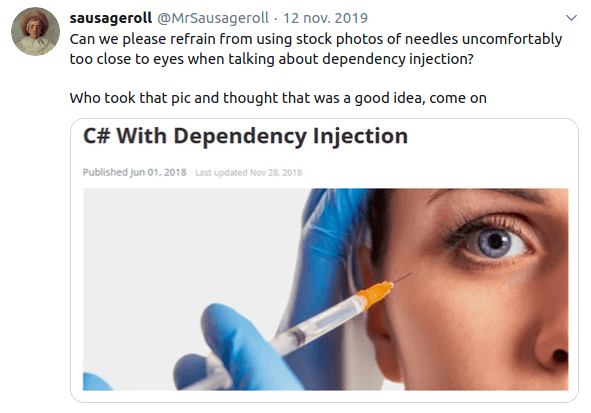The width and height of the screenshot is (591, 413).
Task: Select the "Who took that pic" sentence
Action: tap(278, 98)
